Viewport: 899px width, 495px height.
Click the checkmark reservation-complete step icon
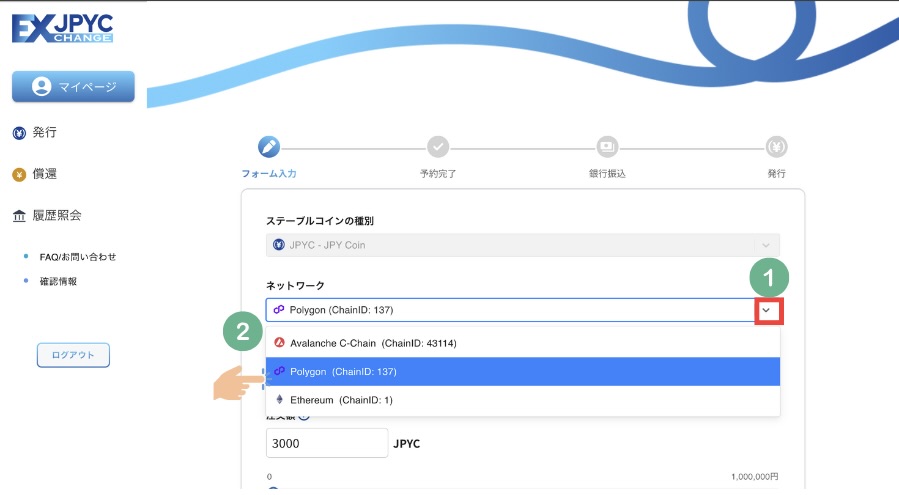tap(438, 147)
